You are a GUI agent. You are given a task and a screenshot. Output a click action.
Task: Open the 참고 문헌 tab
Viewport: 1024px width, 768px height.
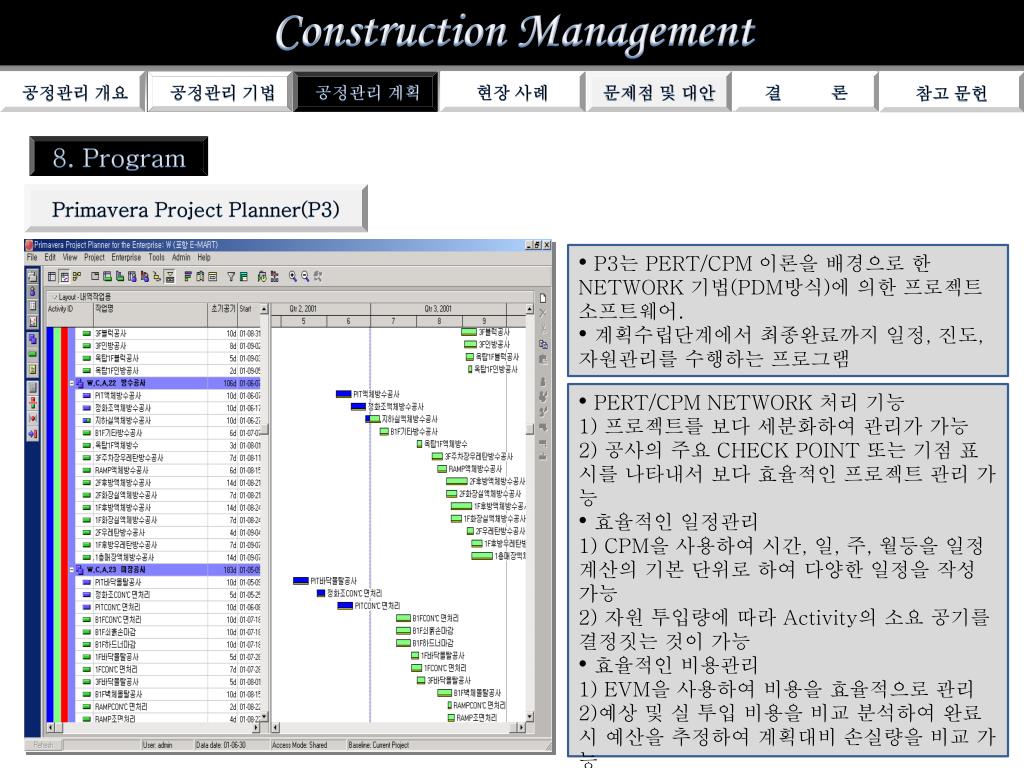(950, 92)
